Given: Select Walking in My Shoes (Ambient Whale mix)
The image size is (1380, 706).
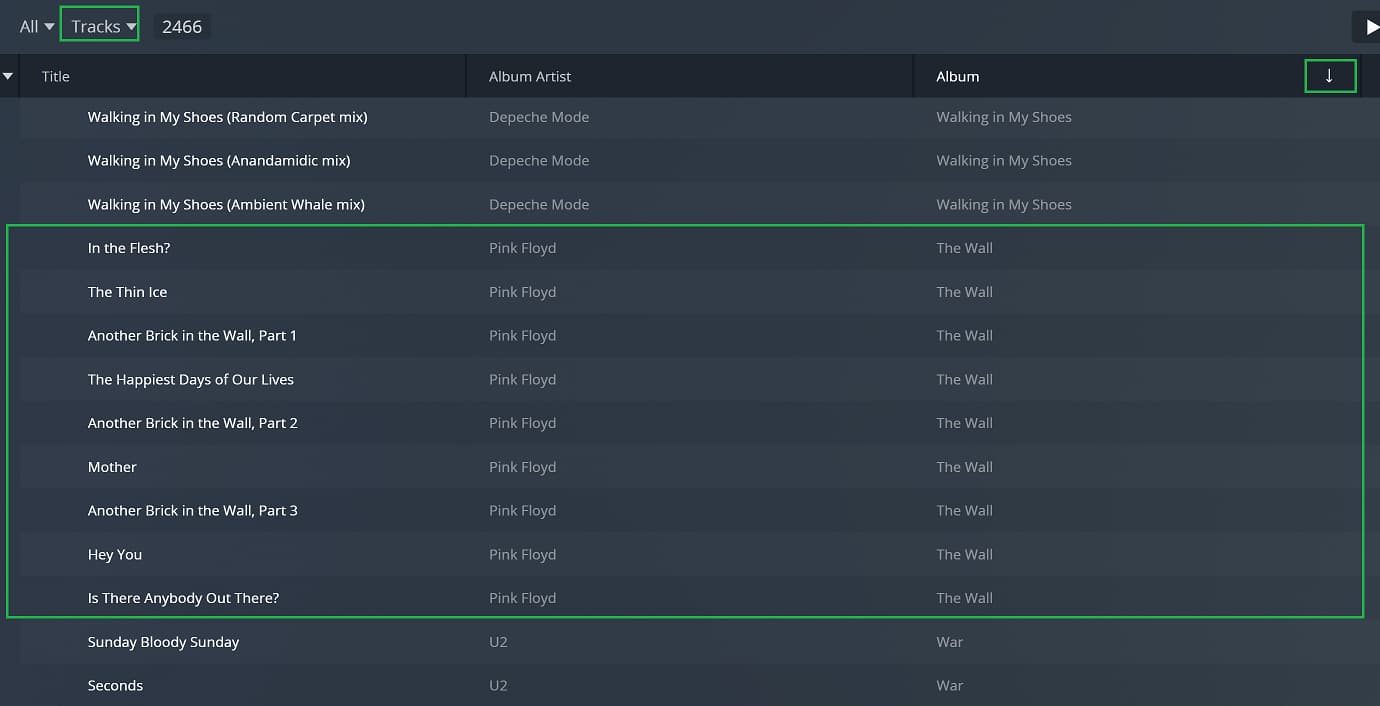Looking at the screenshot, I should coord(226,205).
